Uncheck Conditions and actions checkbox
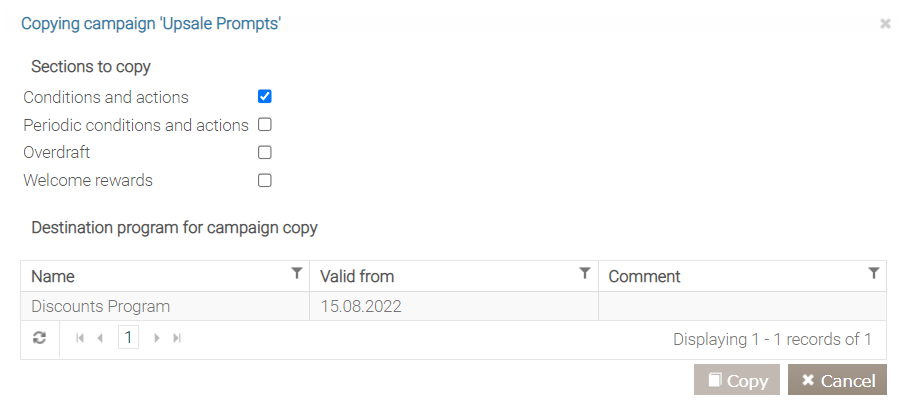The height and width of the screenshot is (411, 907). click(x=265, y=97)
